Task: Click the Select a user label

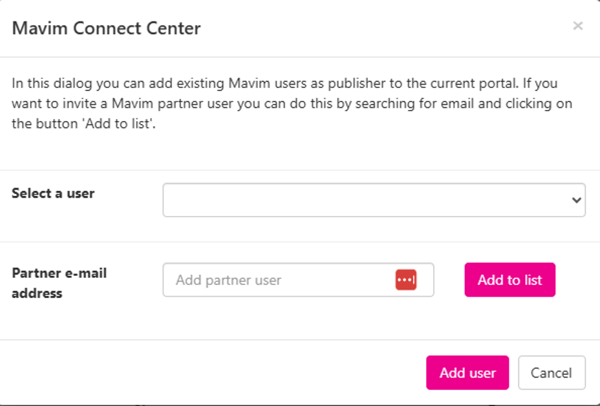Action: [x=53, y=193]
